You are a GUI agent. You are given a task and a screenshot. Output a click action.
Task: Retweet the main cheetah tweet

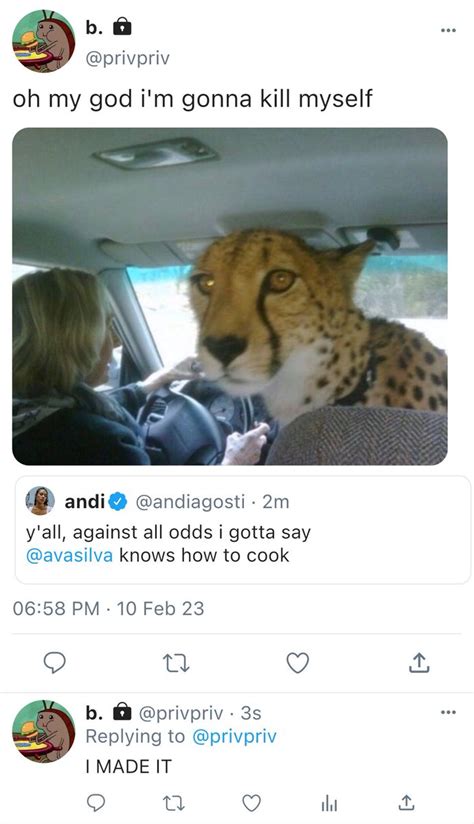176,664
